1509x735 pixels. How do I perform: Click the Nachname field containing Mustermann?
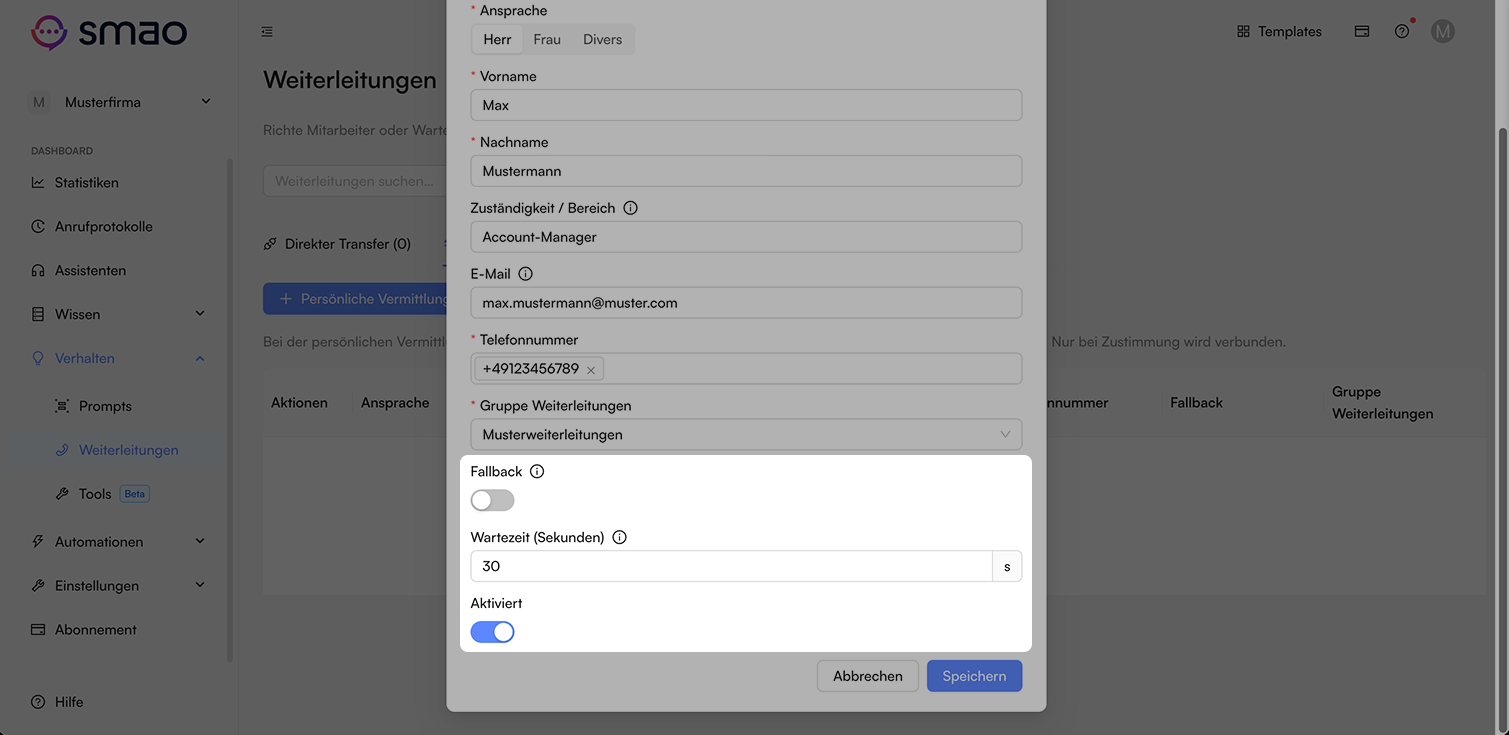point(746,171)
